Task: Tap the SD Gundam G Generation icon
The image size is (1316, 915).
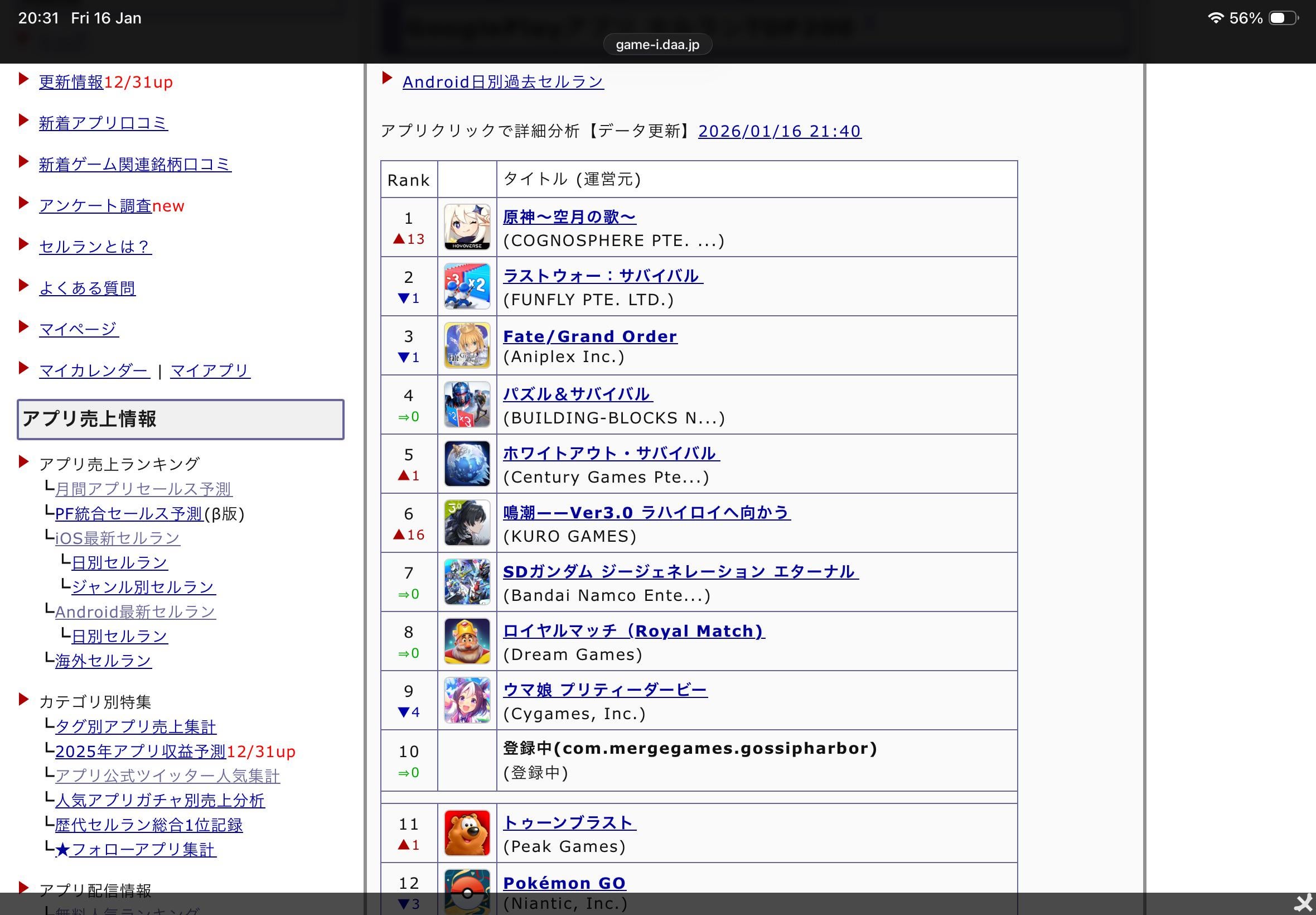Action: [467, 582]
